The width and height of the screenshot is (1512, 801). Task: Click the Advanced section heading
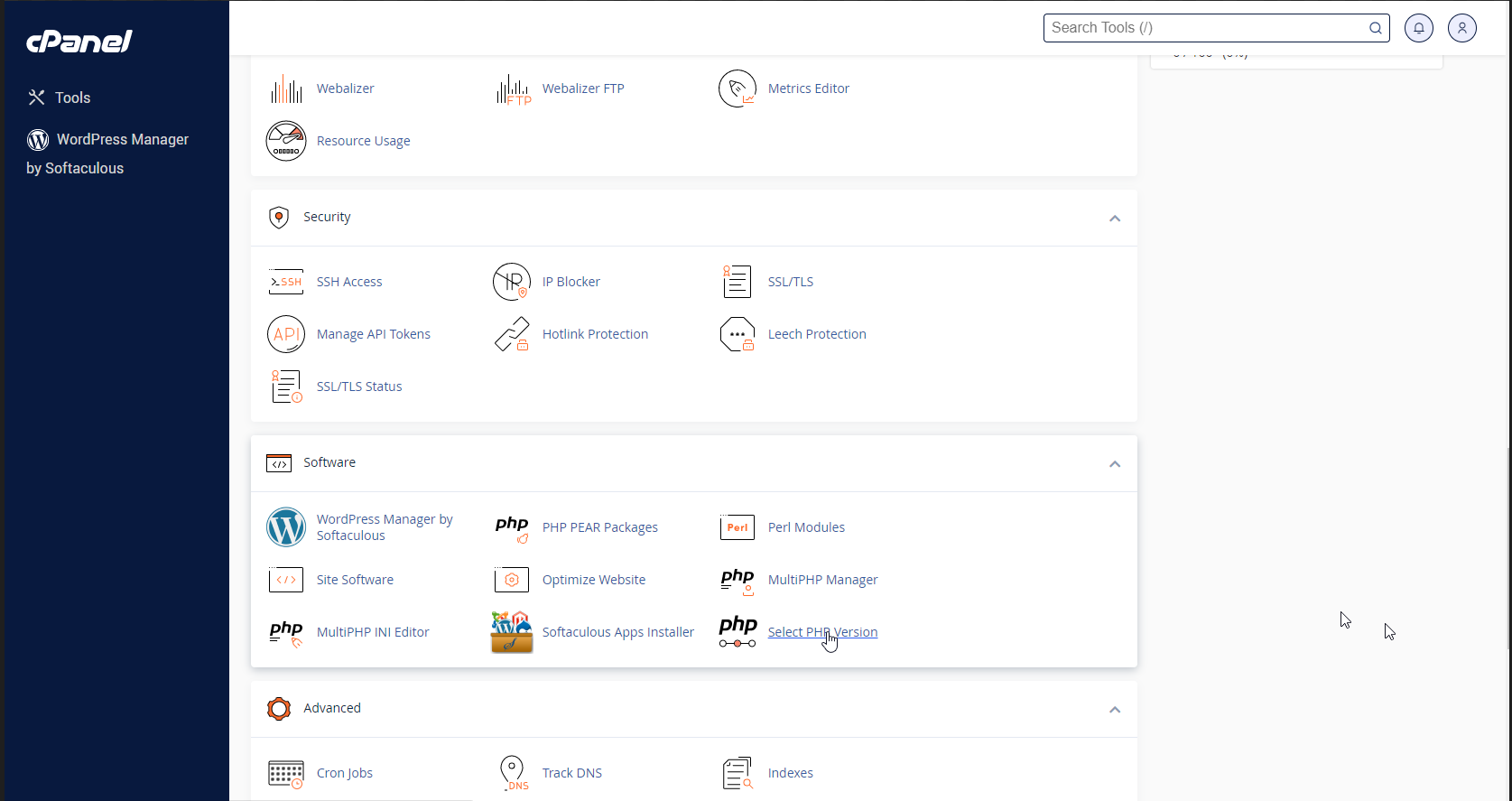[332, 708]
